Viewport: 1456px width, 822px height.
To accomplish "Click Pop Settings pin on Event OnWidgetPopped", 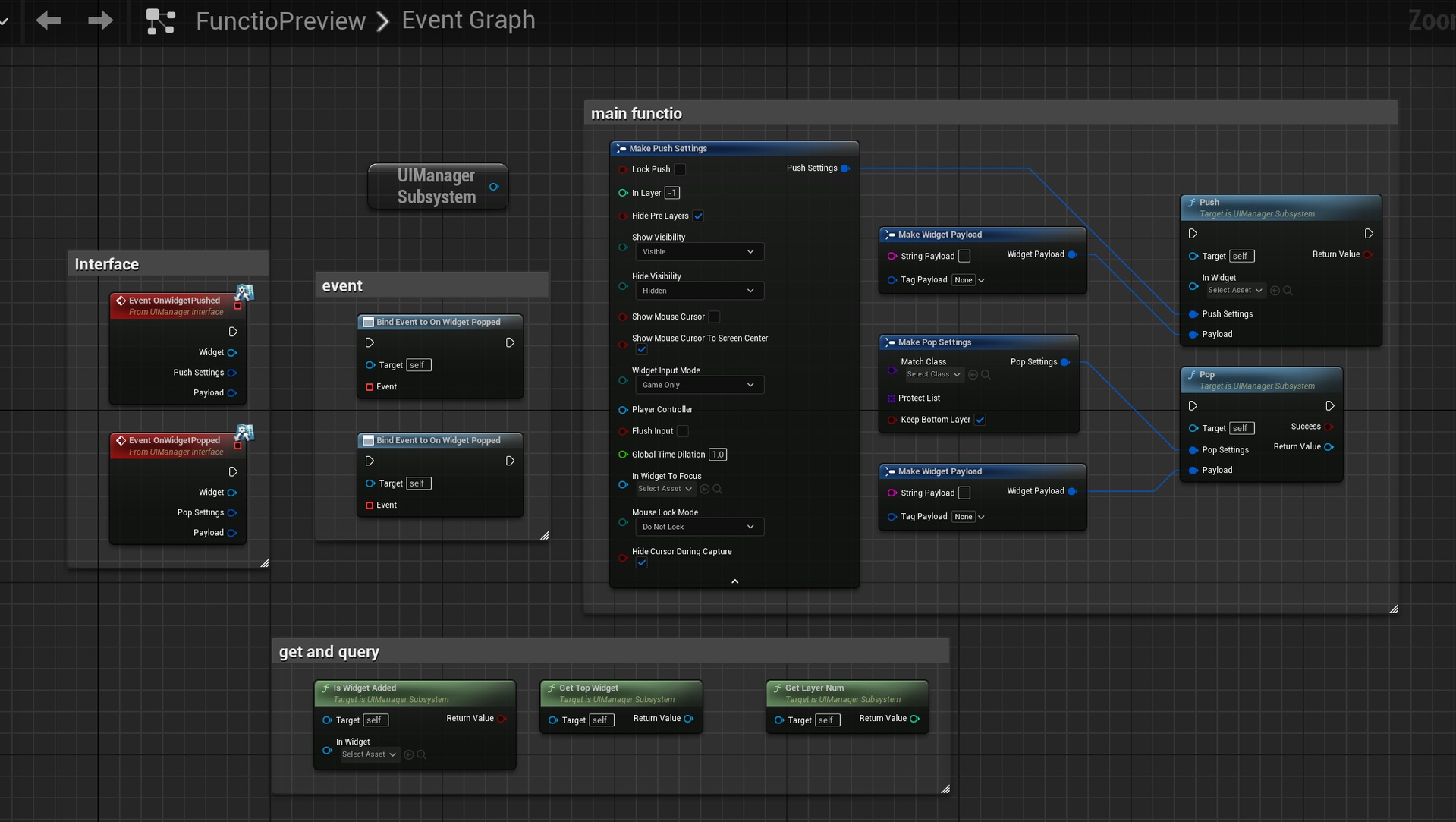I will coord(232,512).
